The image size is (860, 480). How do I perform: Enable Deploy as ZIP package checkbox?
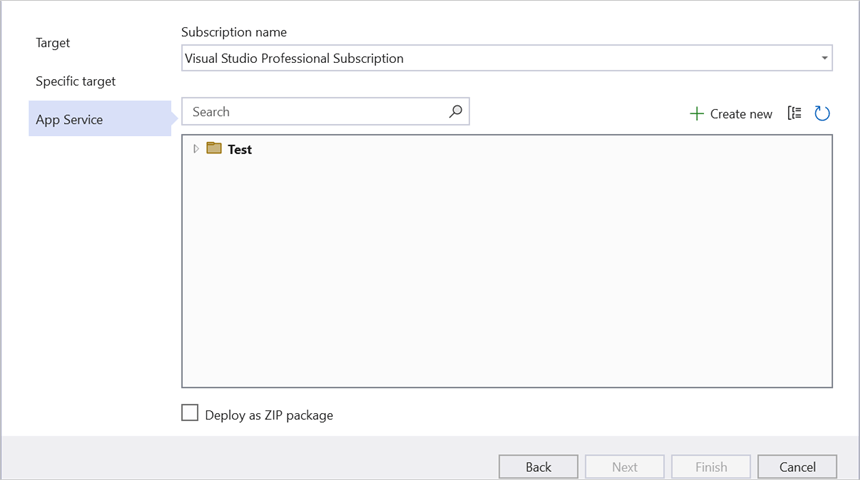tap(190, 413)
